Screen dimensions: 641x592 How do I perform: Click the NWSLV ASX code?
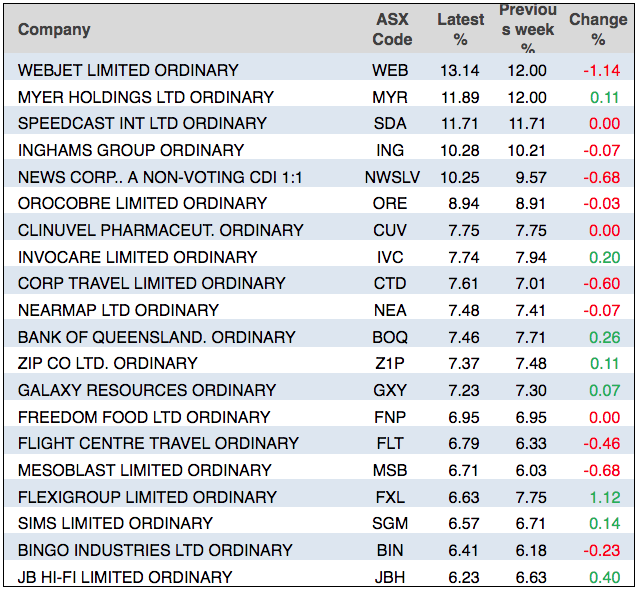[x=390, y=177]
